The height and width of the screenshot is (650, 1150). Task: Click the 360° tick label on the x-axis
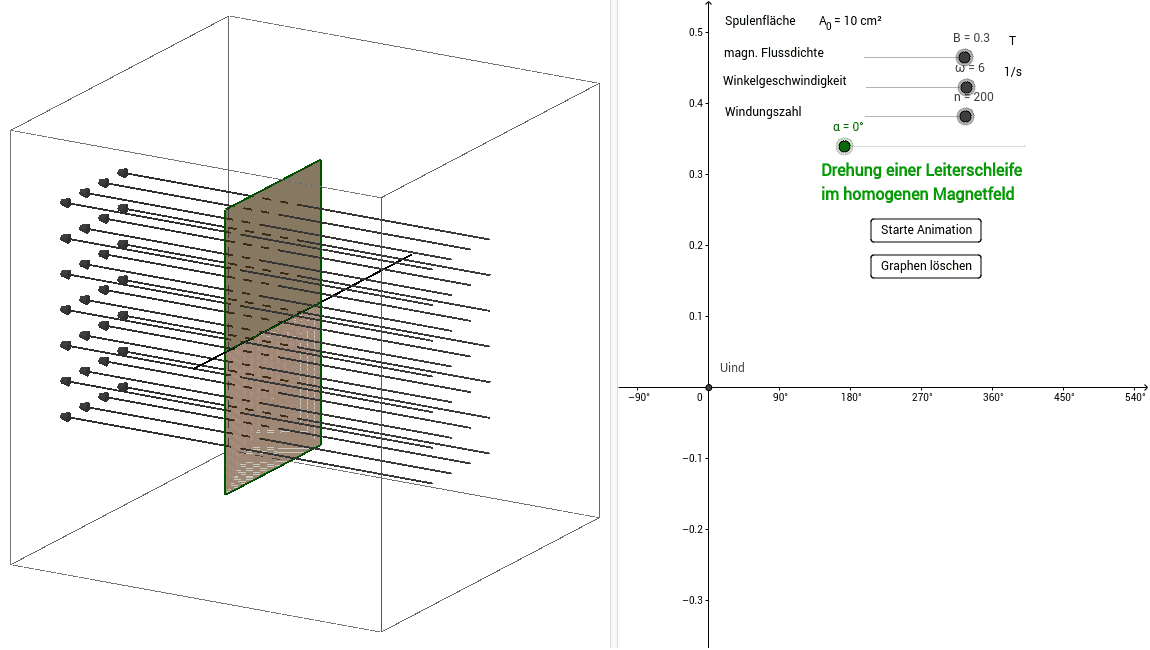tap(993, 397)
